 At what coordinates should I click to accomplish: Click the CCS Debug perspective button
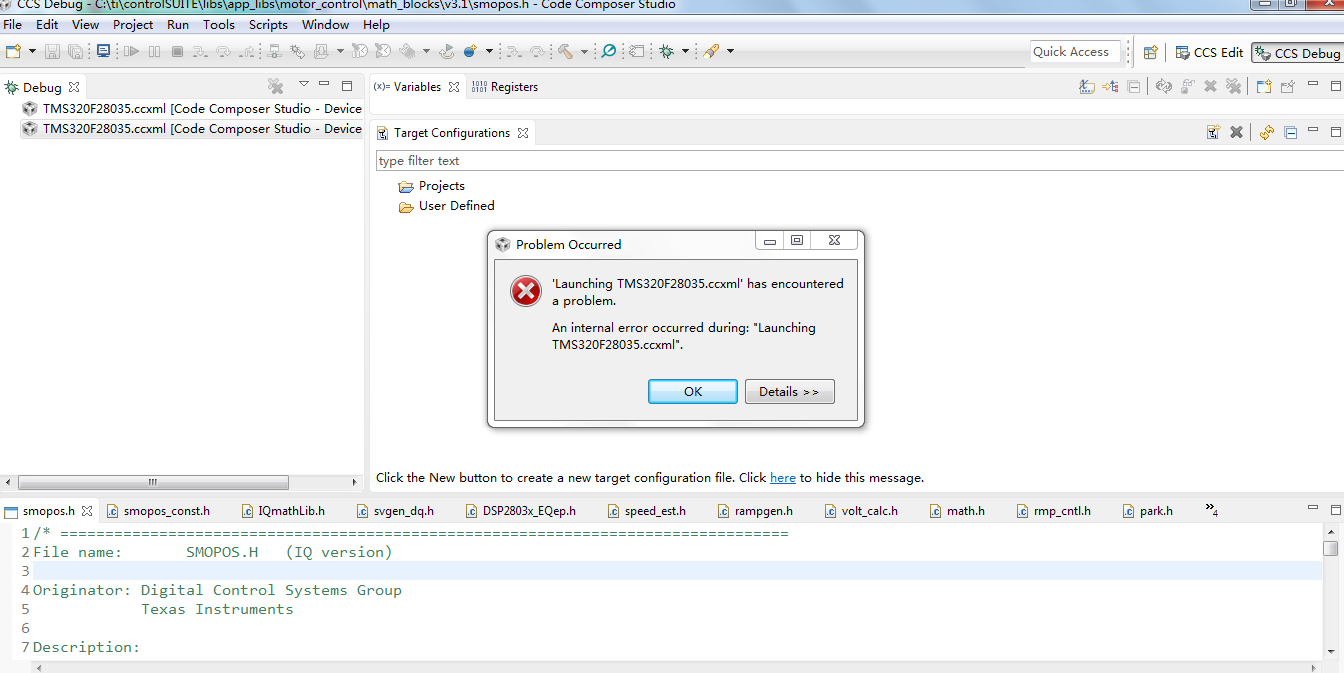coord(1296,53)
